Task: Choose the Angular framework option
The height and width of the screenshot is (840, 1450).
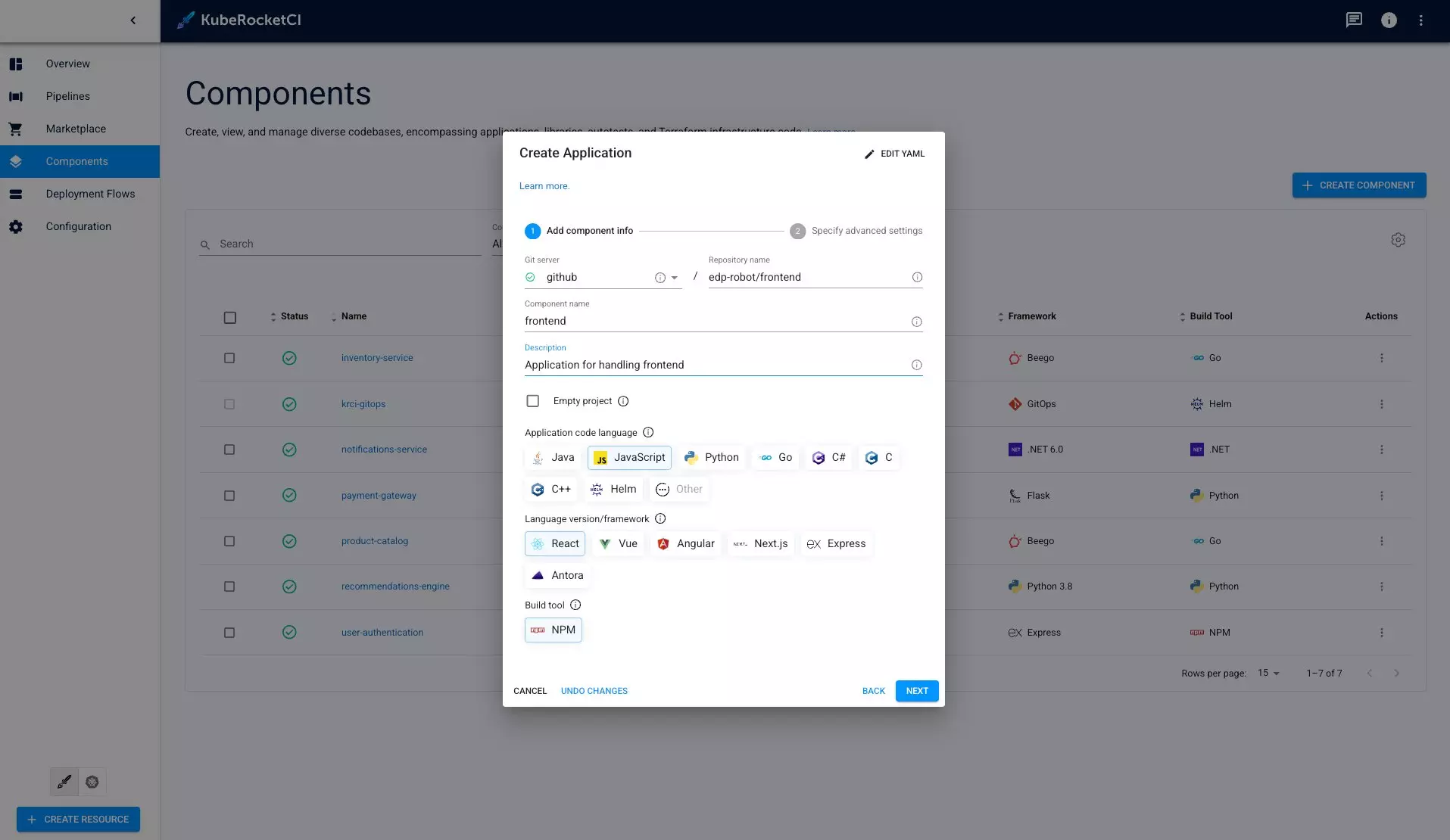Action: click(686, 544)
